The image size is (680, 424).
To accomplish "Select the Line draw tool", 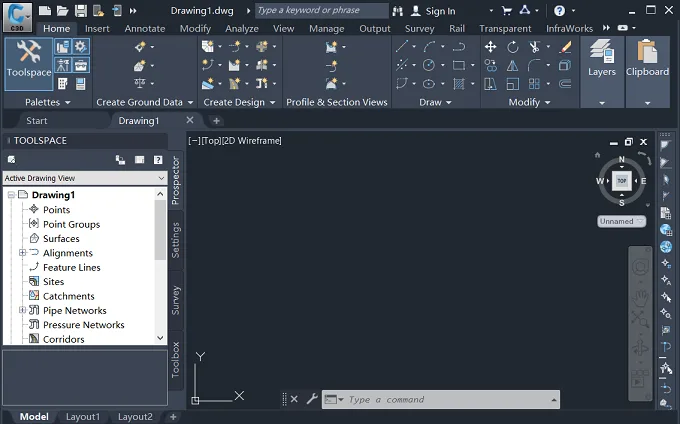I will tap(402, 46).
